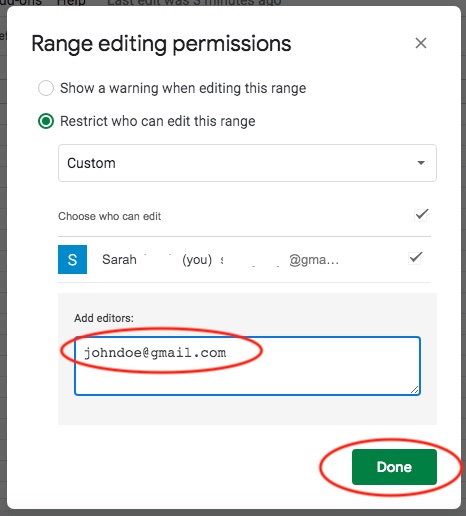
Task: Select Restrict who can edit radio button
Action: click(46, 121)
